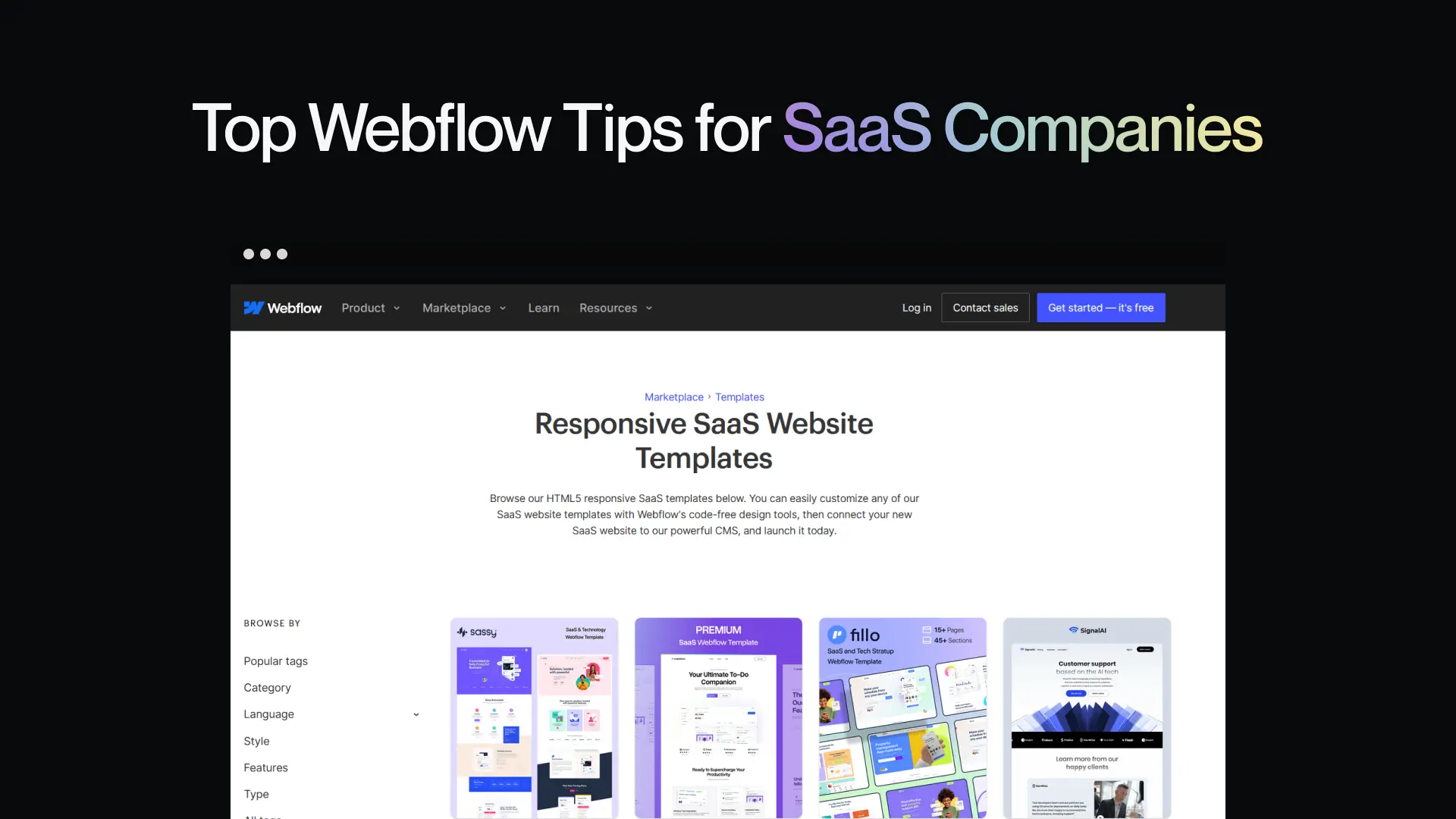
Task: Expand the Features filter section
Action: pos(266,767)
